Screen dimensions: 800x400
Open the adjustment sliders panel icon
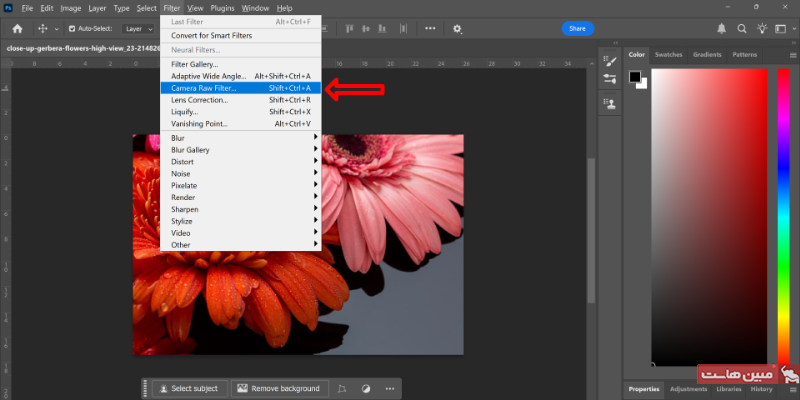coord(609,79)
